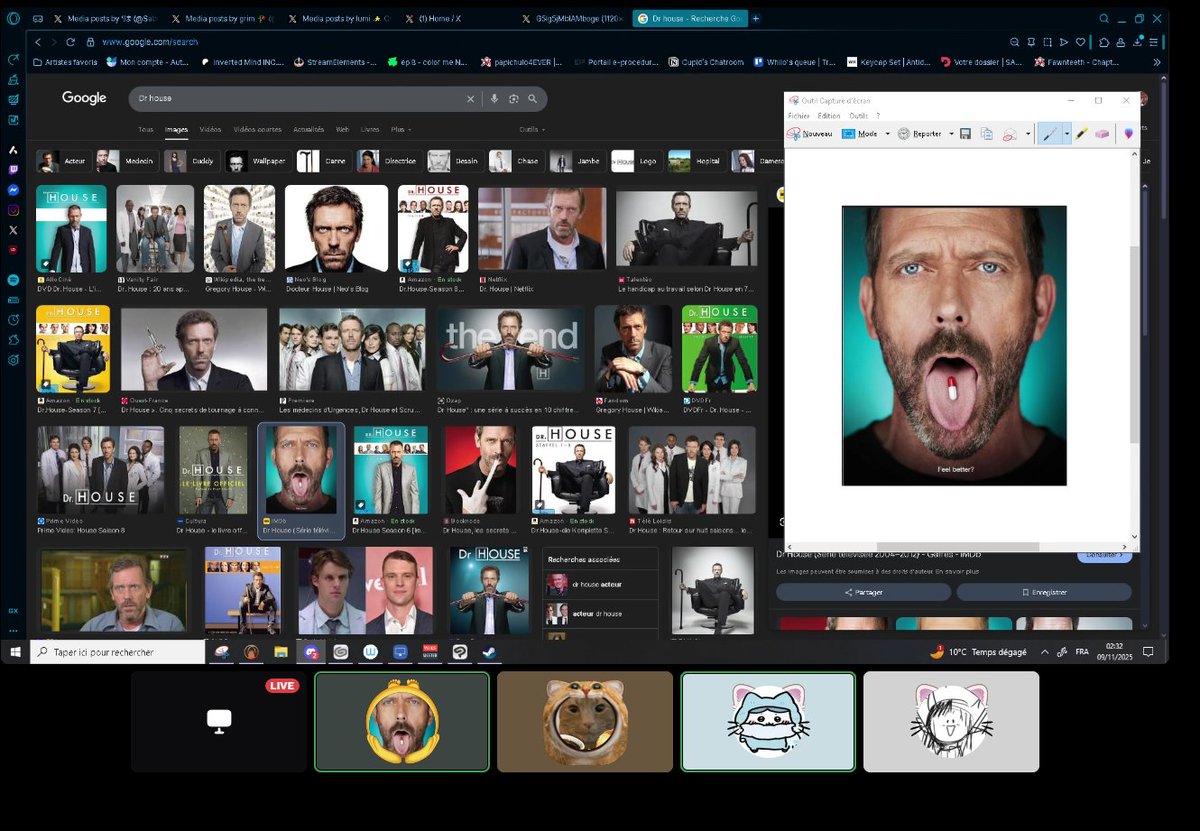The height and width of the screenshot is (831, 1200).
Task: Open the Windows Start button
Action: (15, 652)
